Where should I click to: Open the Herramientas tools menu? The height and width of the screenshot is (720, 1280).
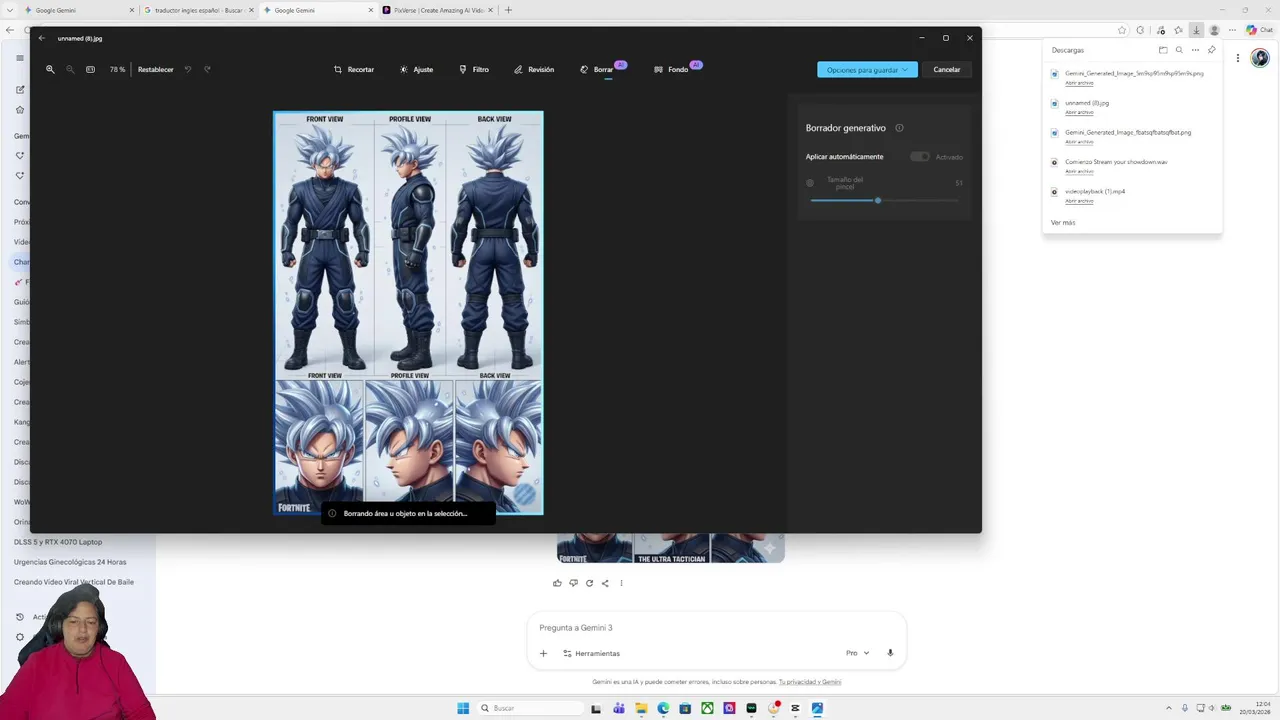click(x=591, y=653)
